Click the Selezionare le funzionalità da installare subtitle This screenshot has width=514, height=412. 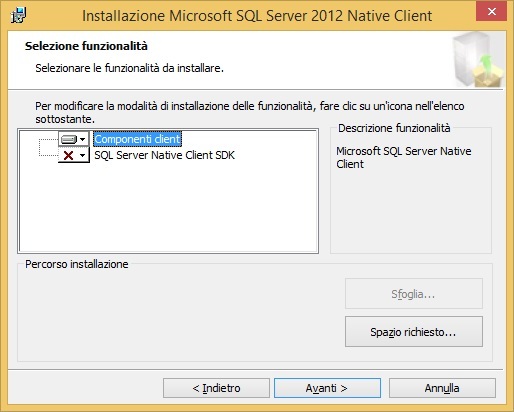coord(129,68)
